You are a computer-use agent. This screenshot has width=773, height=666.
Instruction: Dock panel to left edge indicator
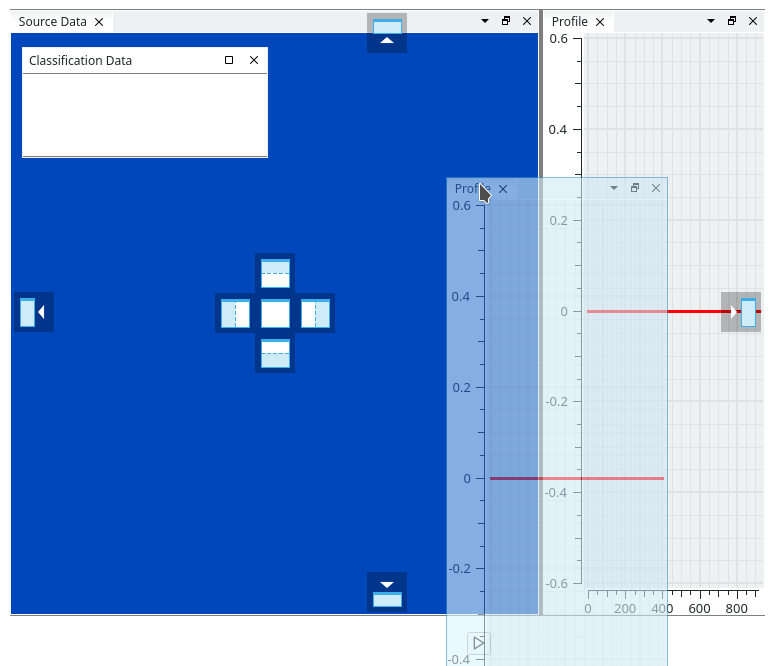(x=34, y=312)
